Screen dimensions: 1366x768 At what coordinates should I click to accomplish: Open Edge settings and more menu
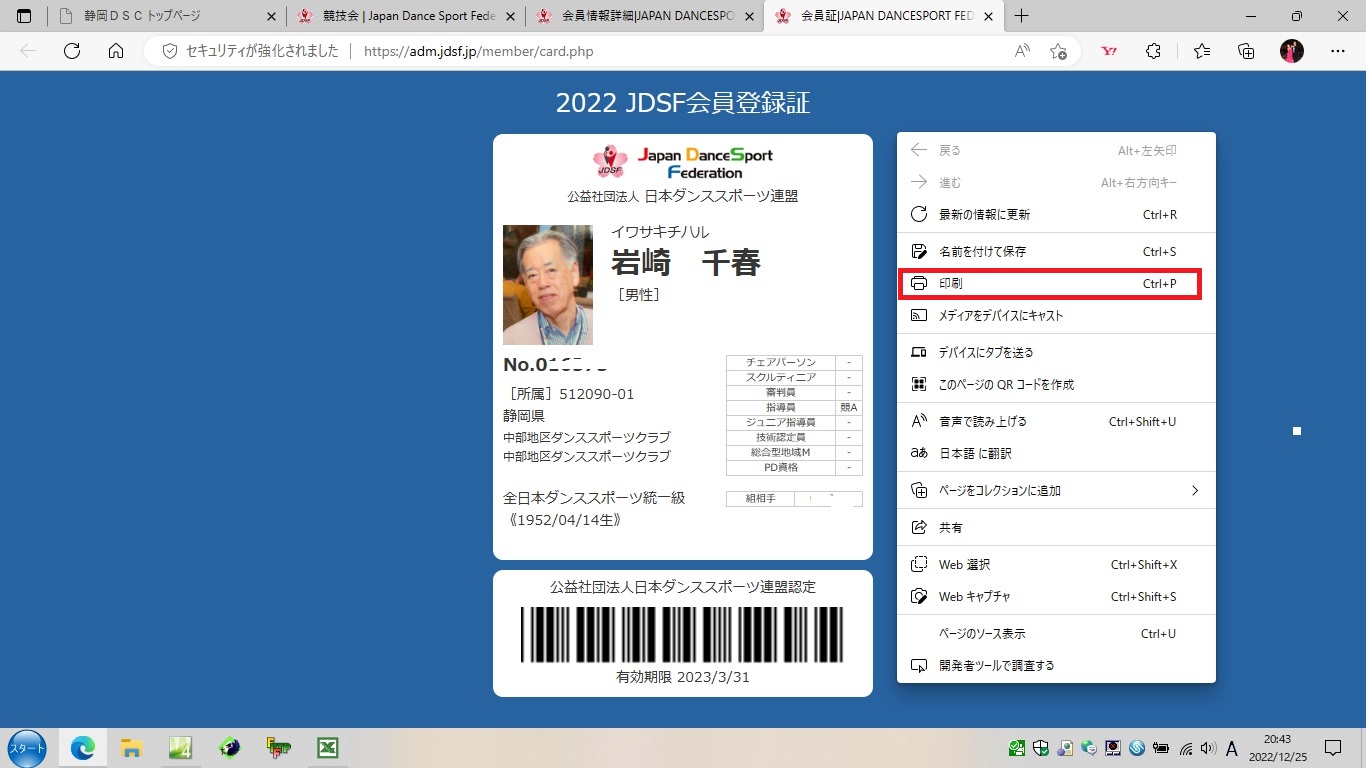coord(1338,51)
